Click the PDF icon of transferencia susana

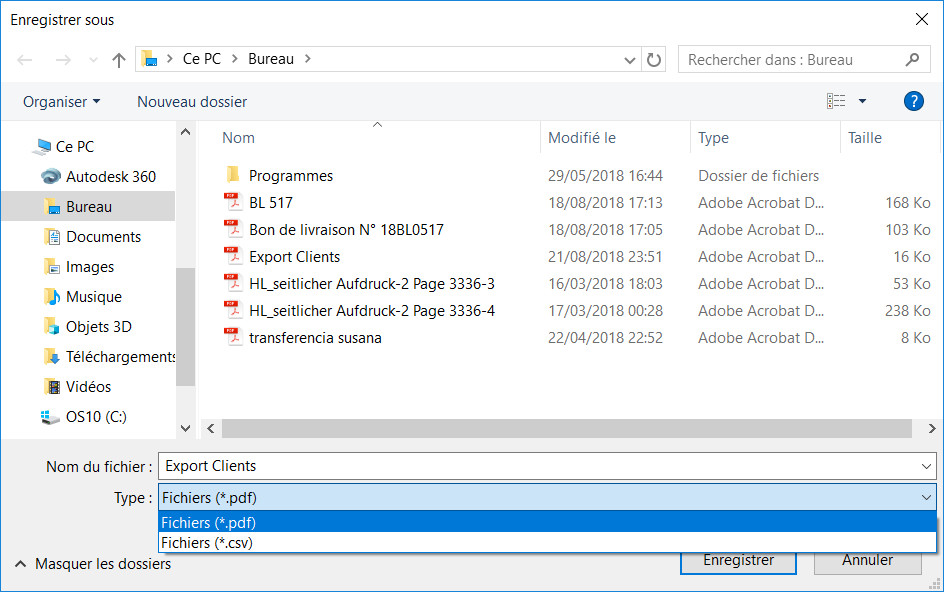point(232,338)
